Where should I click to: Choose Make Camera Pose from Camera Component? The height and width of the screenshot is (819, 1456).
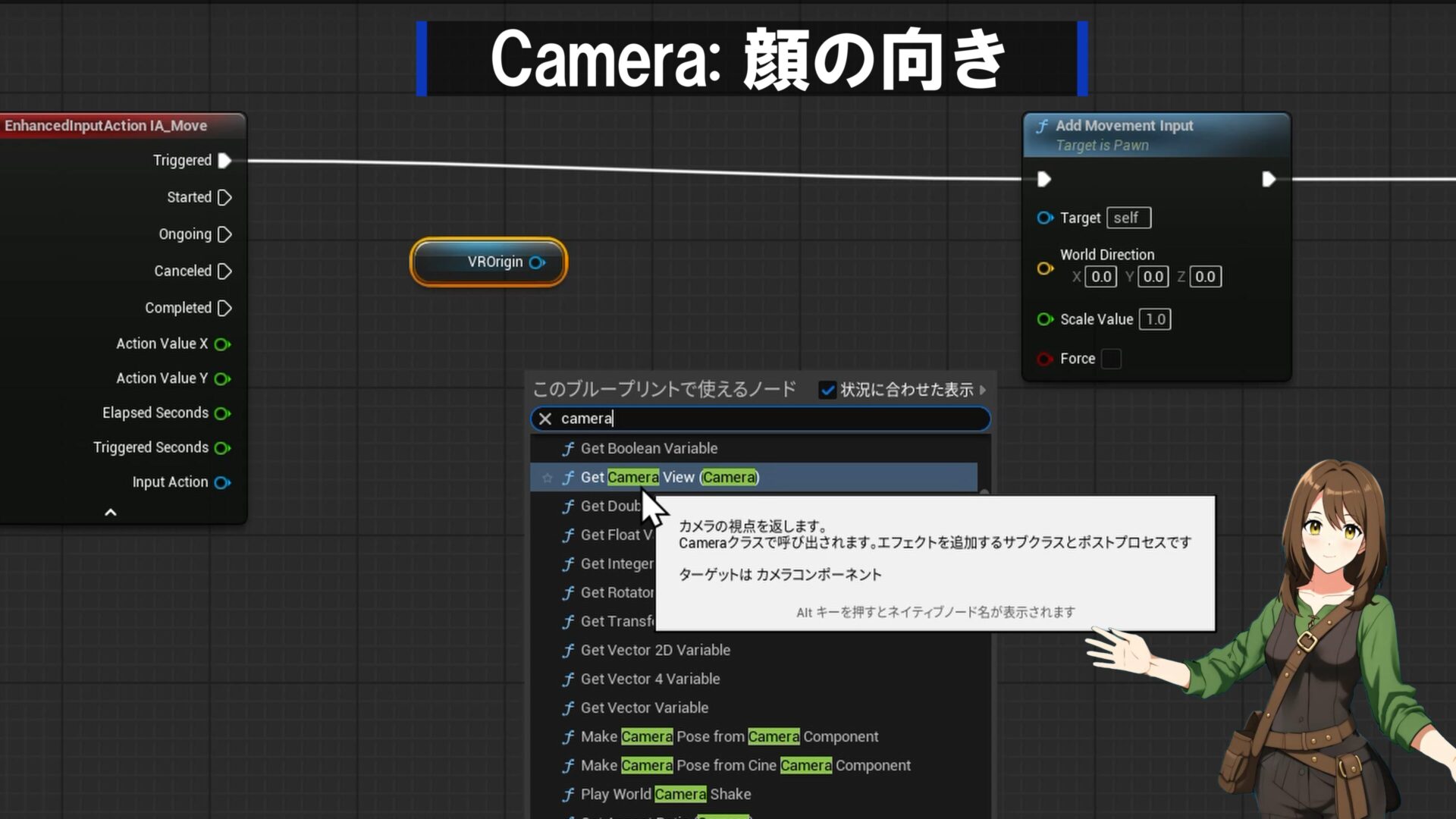(729, 736)
